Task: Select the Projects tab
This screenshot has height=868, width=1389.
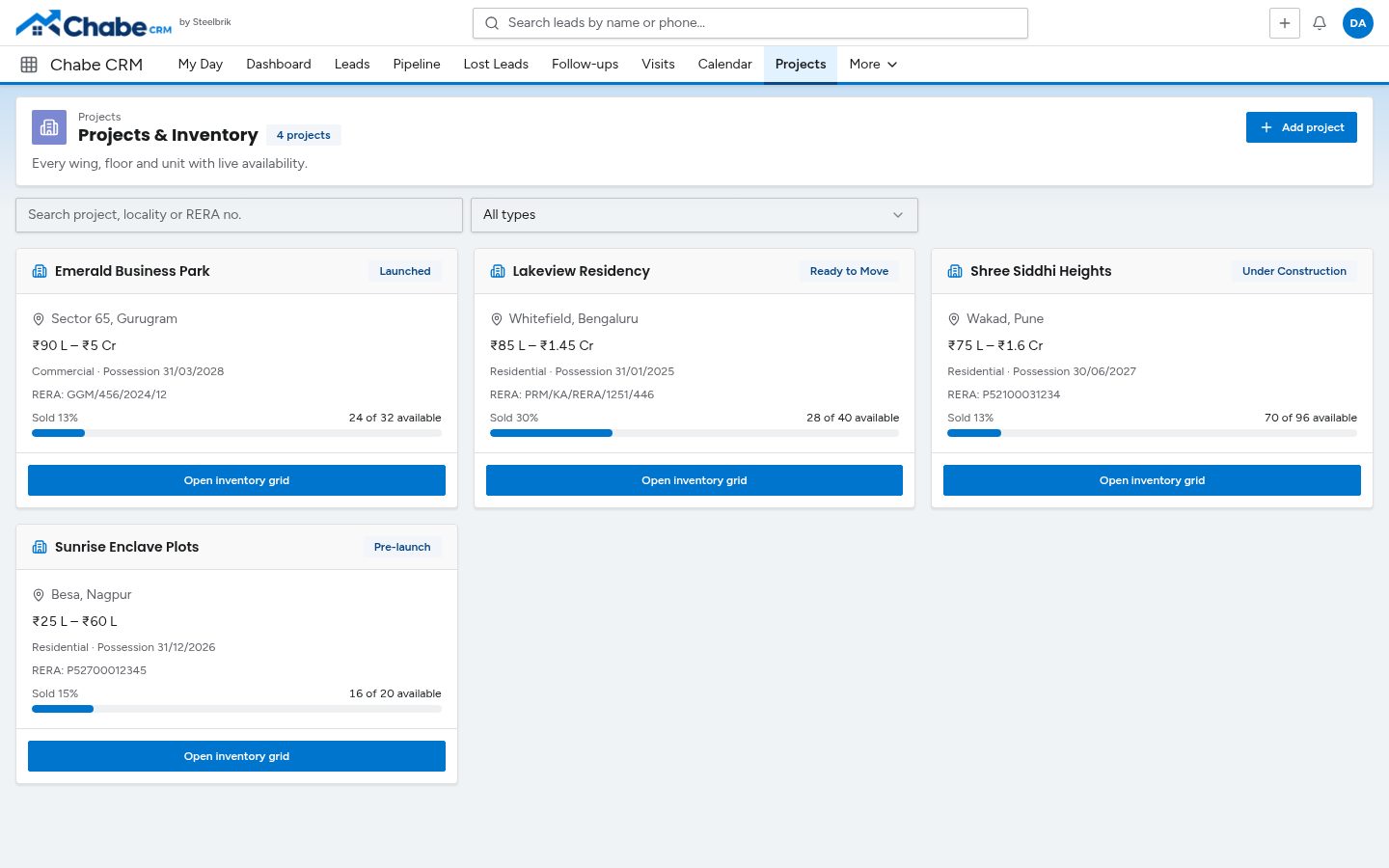Action: (x=801, y=65)
